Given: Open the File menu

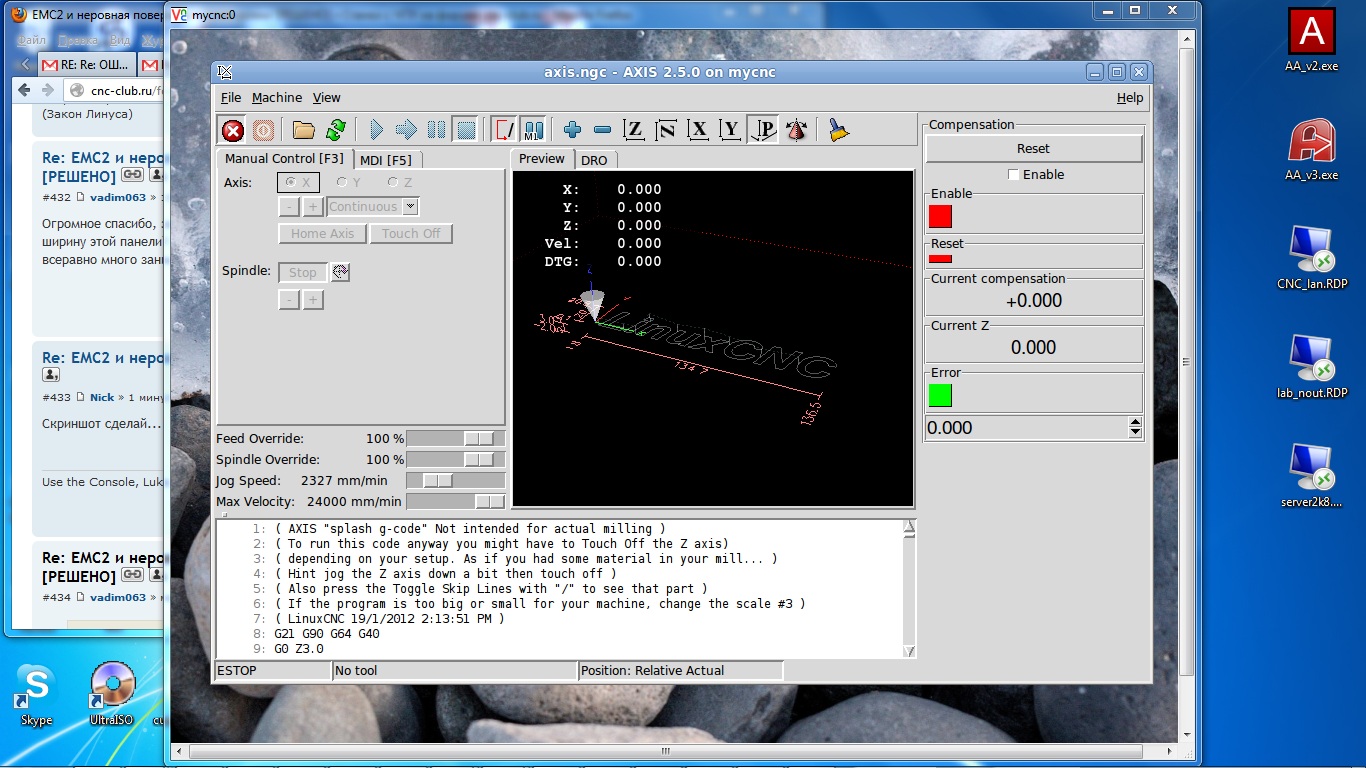Looking at the screenshot, I should [x=231, y=98].
